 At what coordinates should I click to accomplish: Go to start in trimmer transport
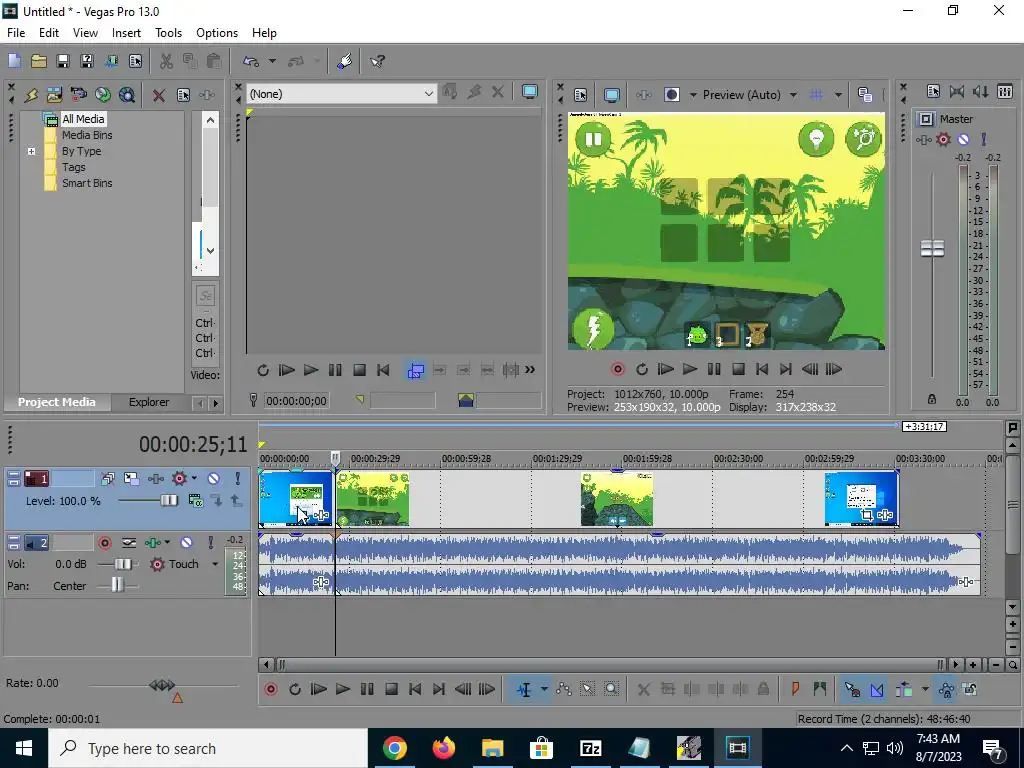pos(383,370)
